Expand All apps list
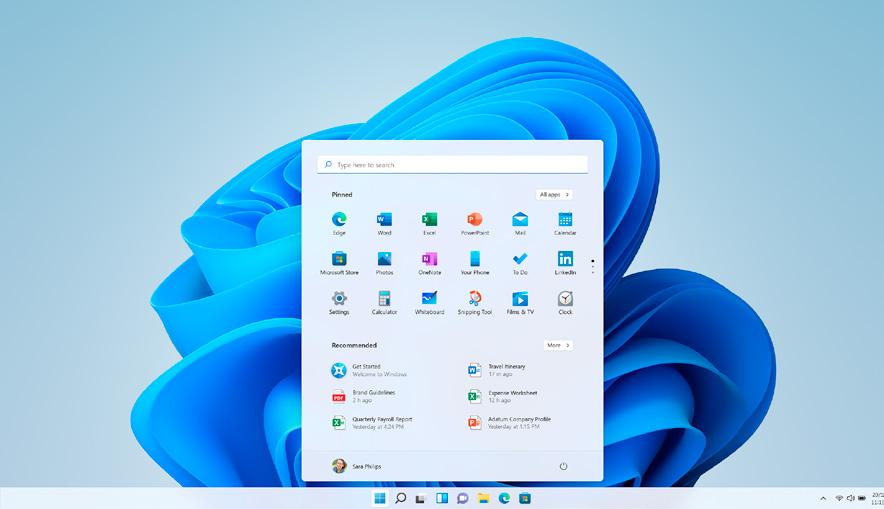The height and width of the screenshot is (509, 884). click(554, 194)
